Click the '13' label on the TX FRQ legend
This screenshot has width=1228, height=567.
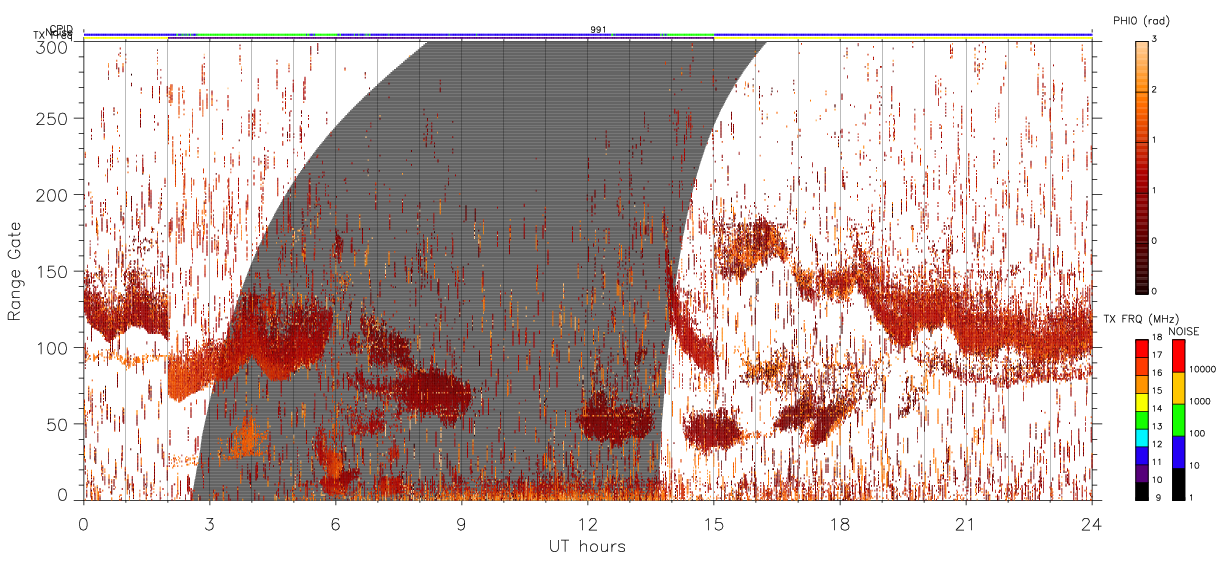pos(1158,426)
